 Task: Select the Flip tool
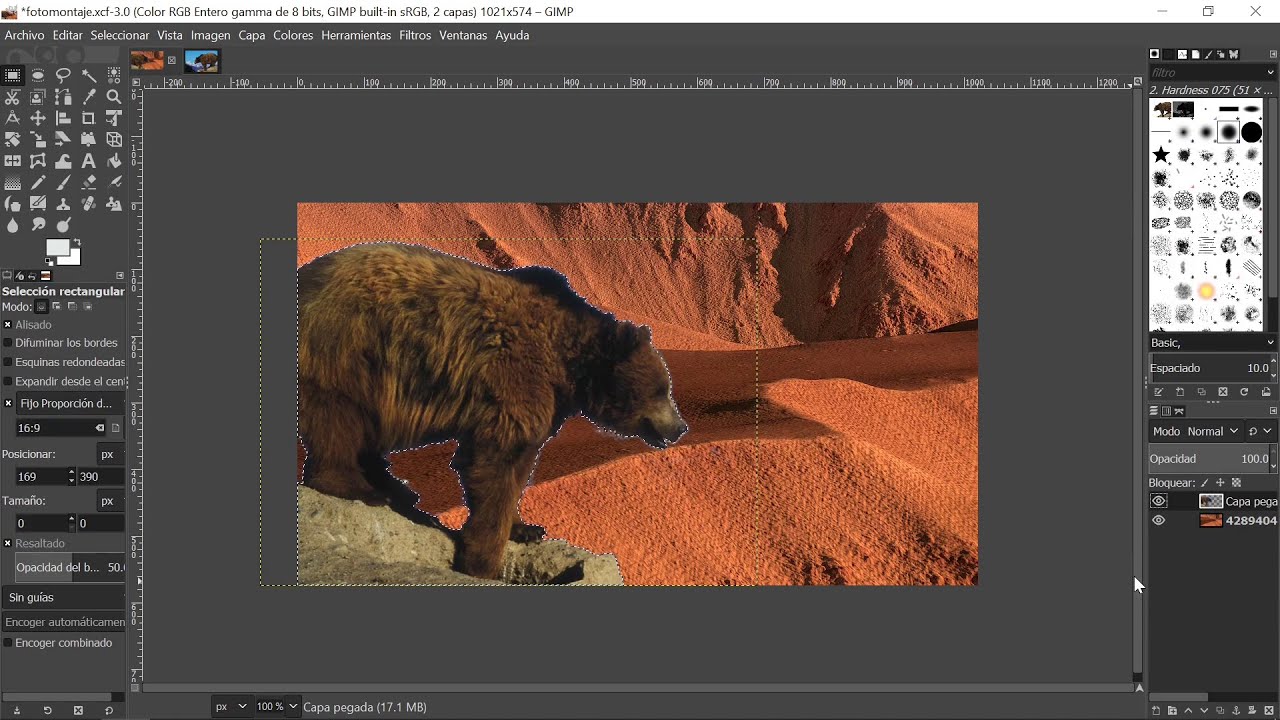13,161
